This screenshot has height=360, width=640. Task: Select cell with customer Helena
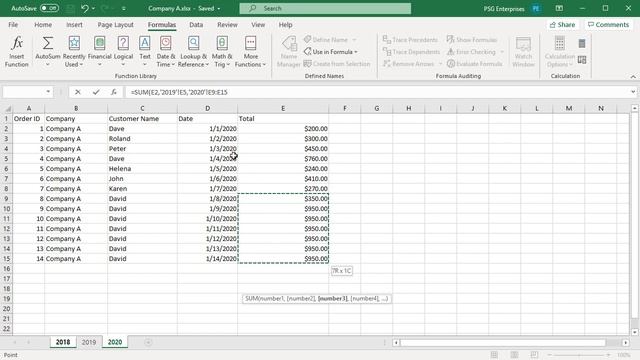[x=142, y=169]
